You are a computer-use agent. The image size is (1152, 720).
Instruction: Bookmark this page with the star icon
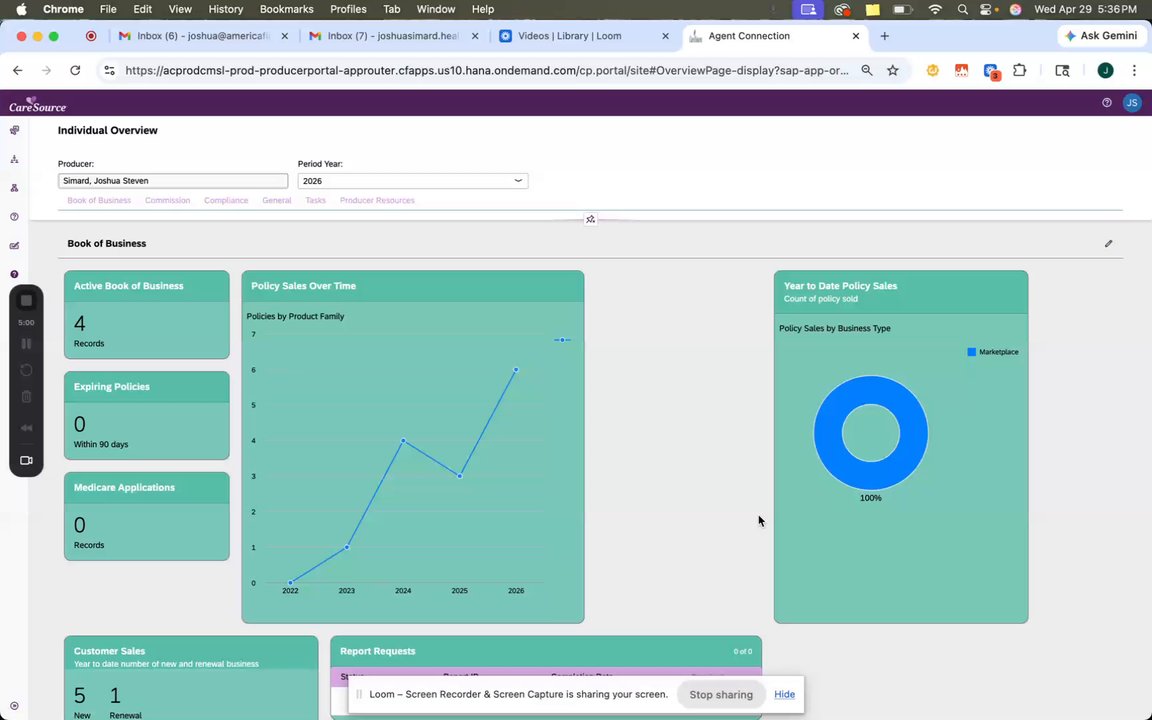tap(893, 71)
